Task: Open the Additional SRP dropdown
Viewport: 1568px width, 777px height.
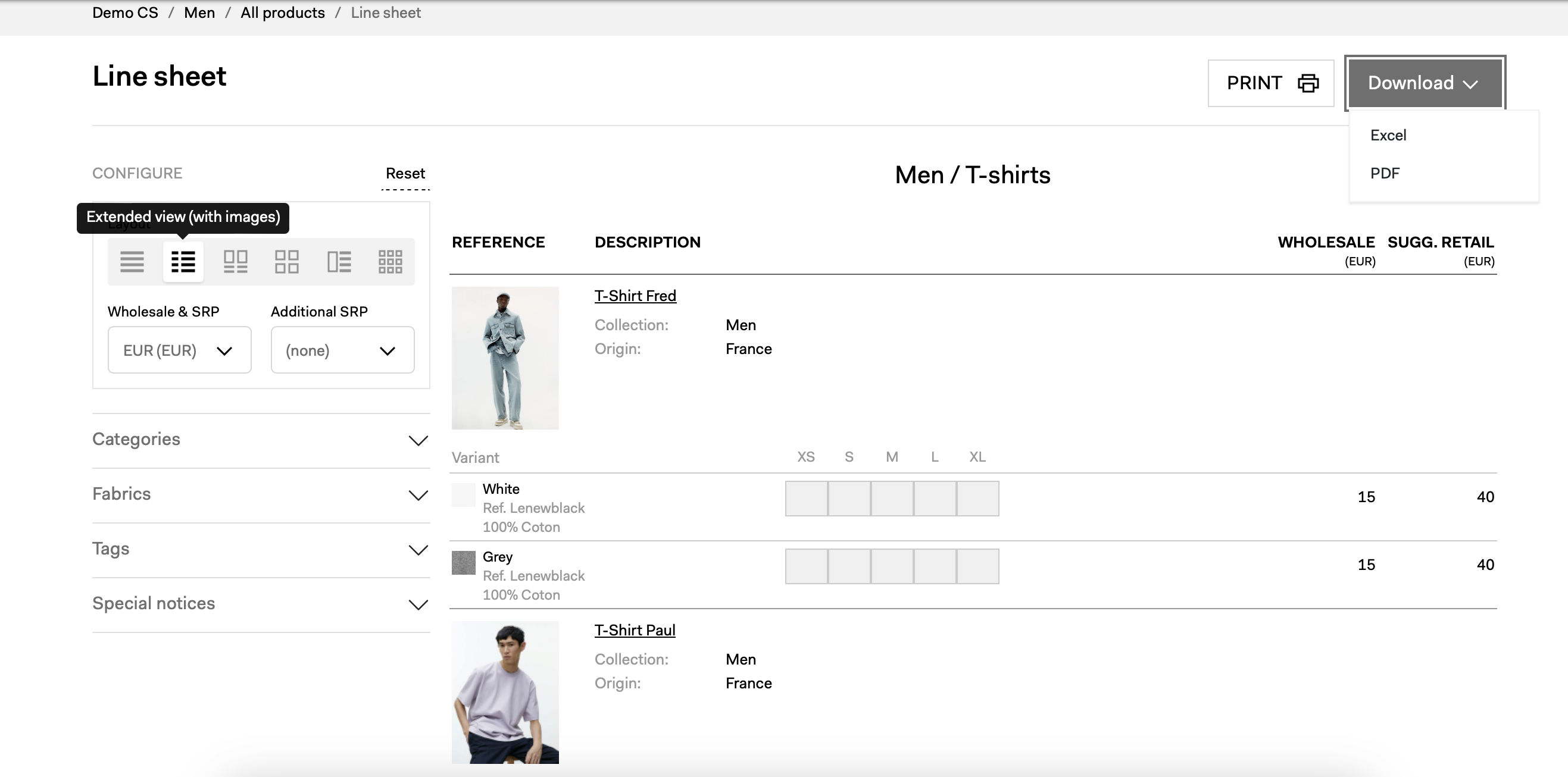Action: [x=342, y=350]
